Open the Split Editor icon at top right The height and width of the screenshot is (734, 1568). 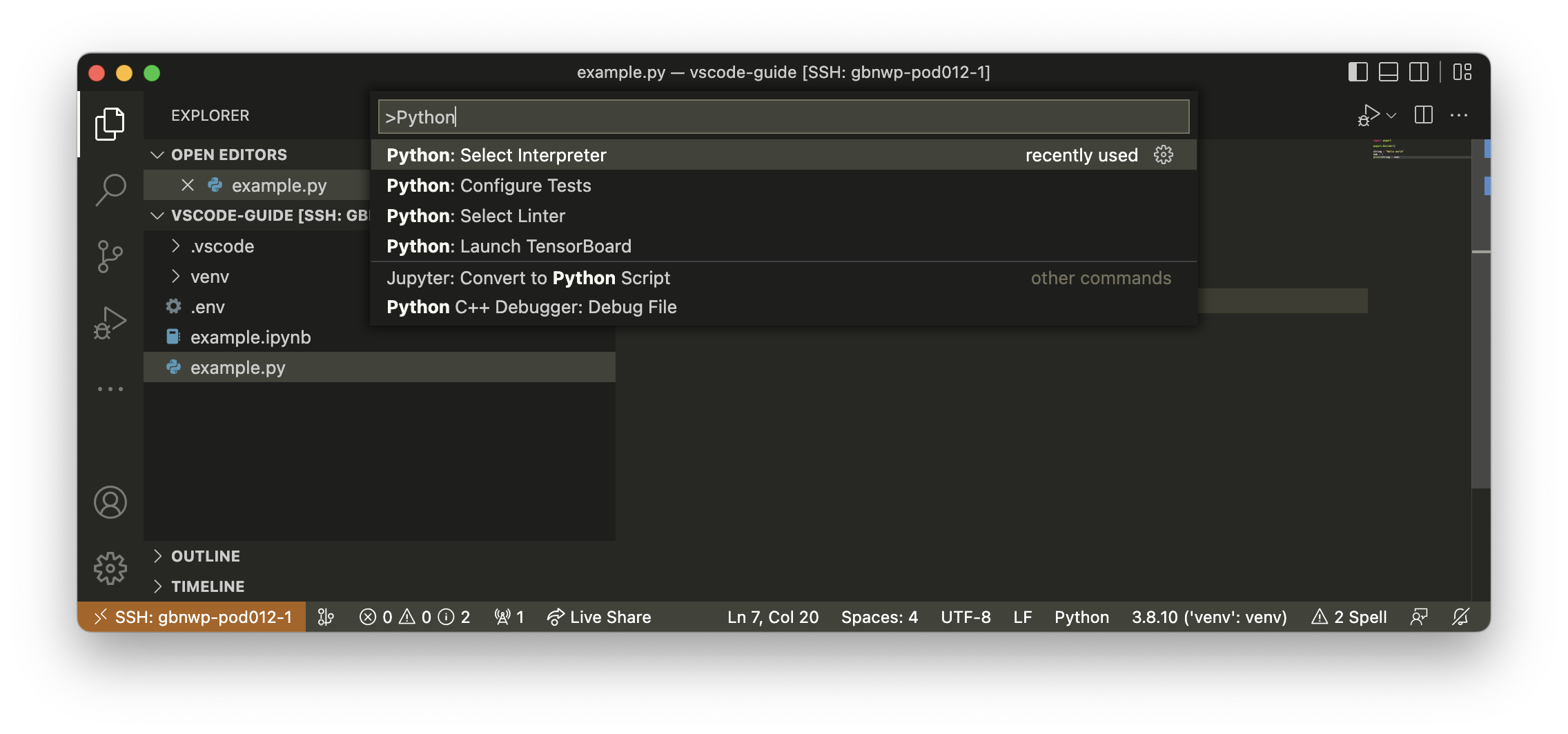coord(1423,115)
